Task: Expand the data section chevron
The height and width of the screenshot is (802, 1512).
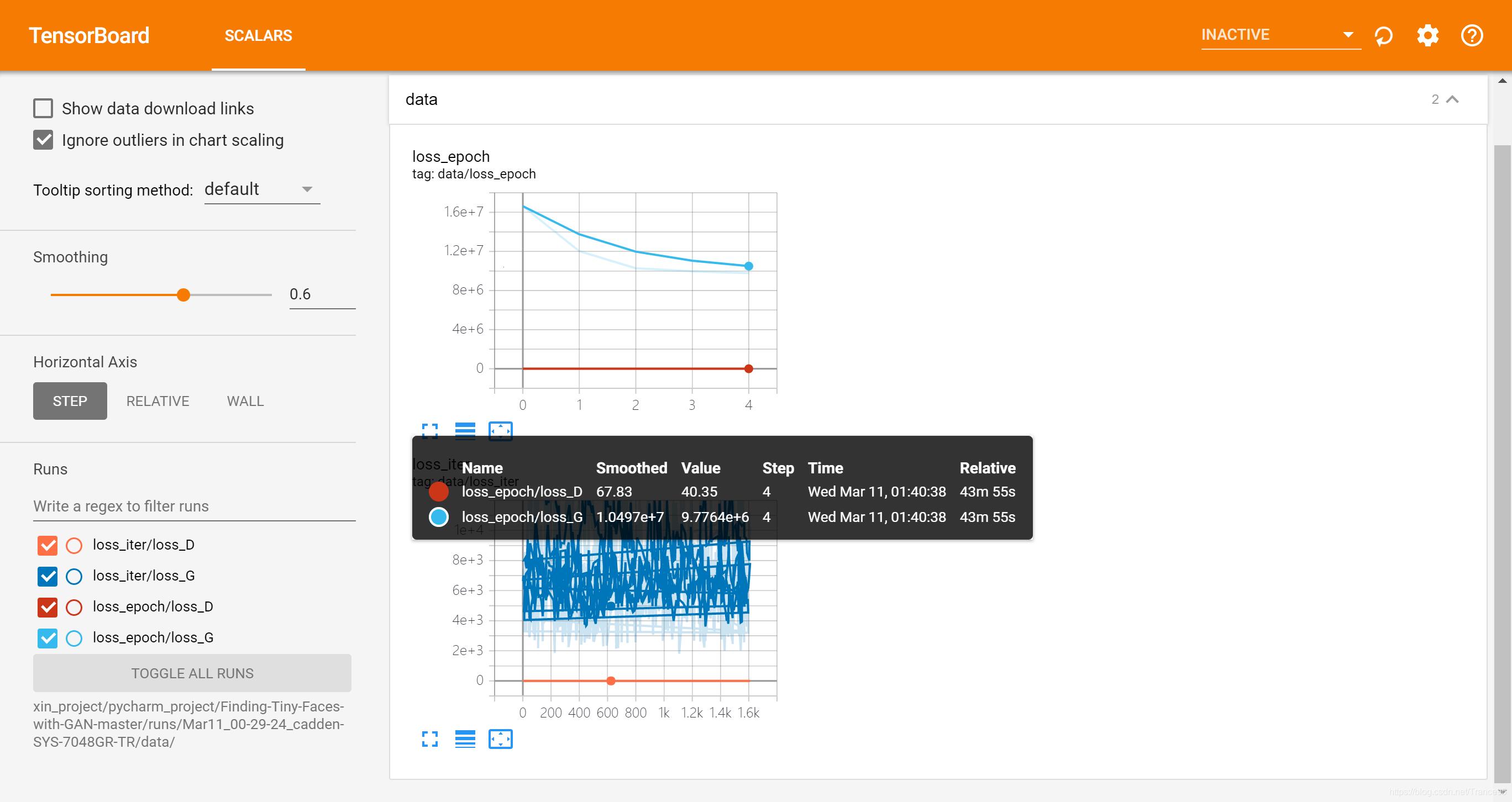Action: pyautogui.click(x=1451, y=98)
